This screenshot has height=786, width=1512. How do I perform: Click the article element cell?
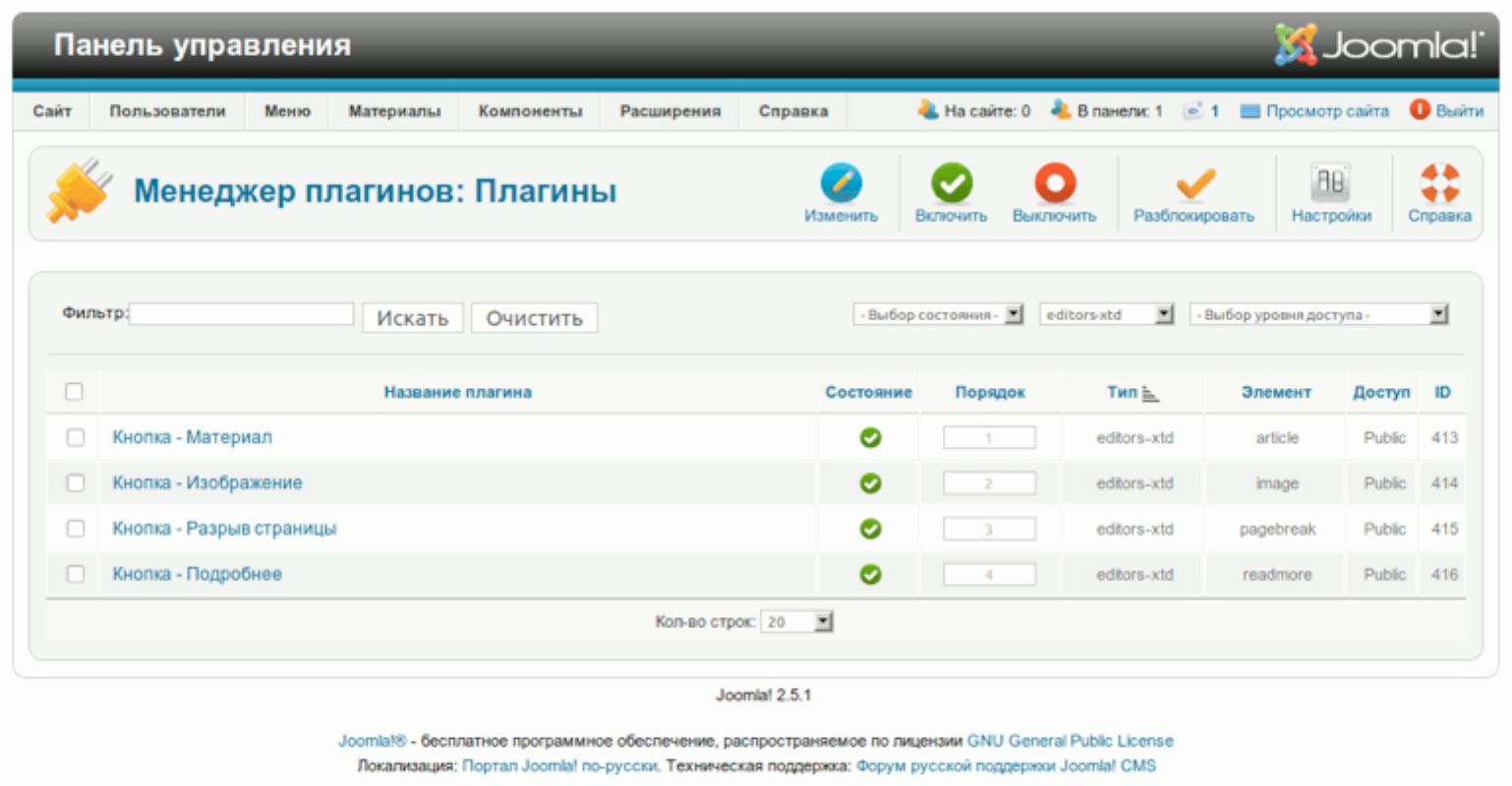pyautogui.click(x=1277, y=437)
